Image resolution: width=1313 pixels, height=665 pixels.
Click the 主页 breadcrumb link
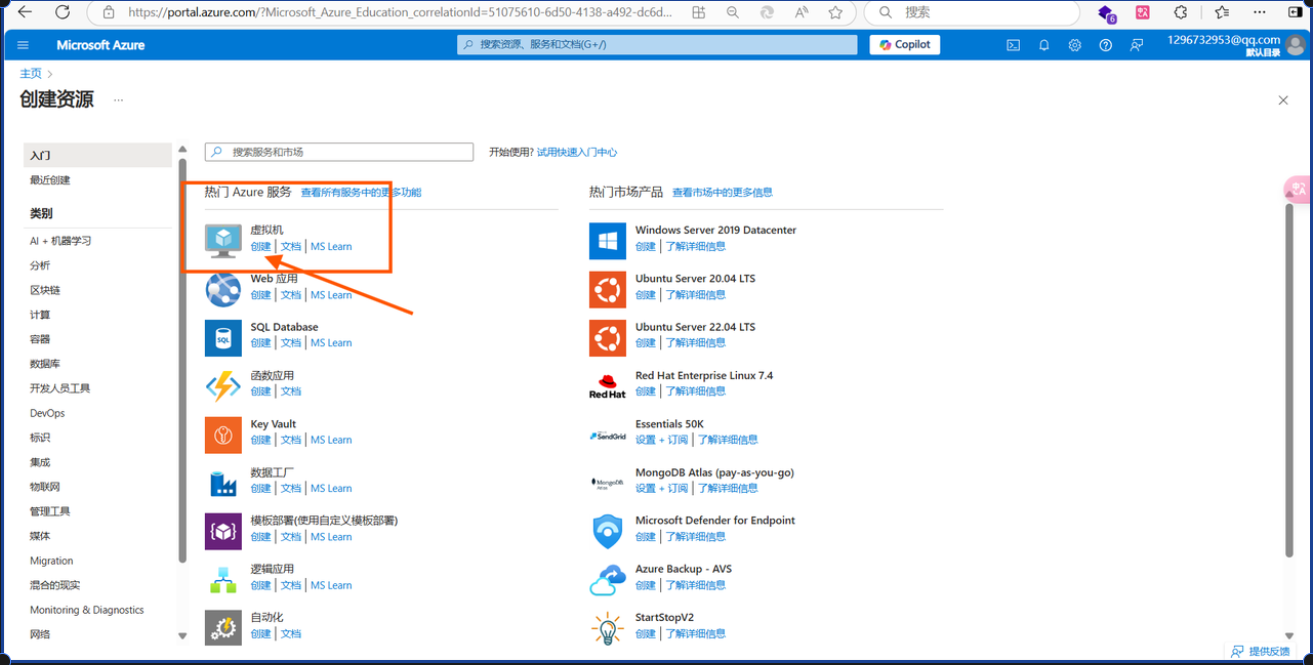(31, 74)
